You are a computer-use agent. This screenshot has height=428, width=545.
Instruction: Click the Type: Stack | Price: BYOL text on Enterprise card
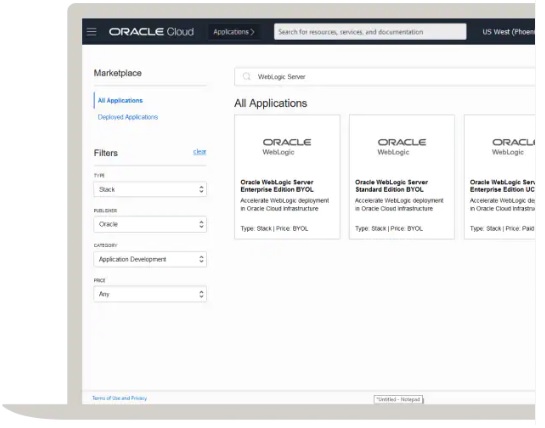274,229
